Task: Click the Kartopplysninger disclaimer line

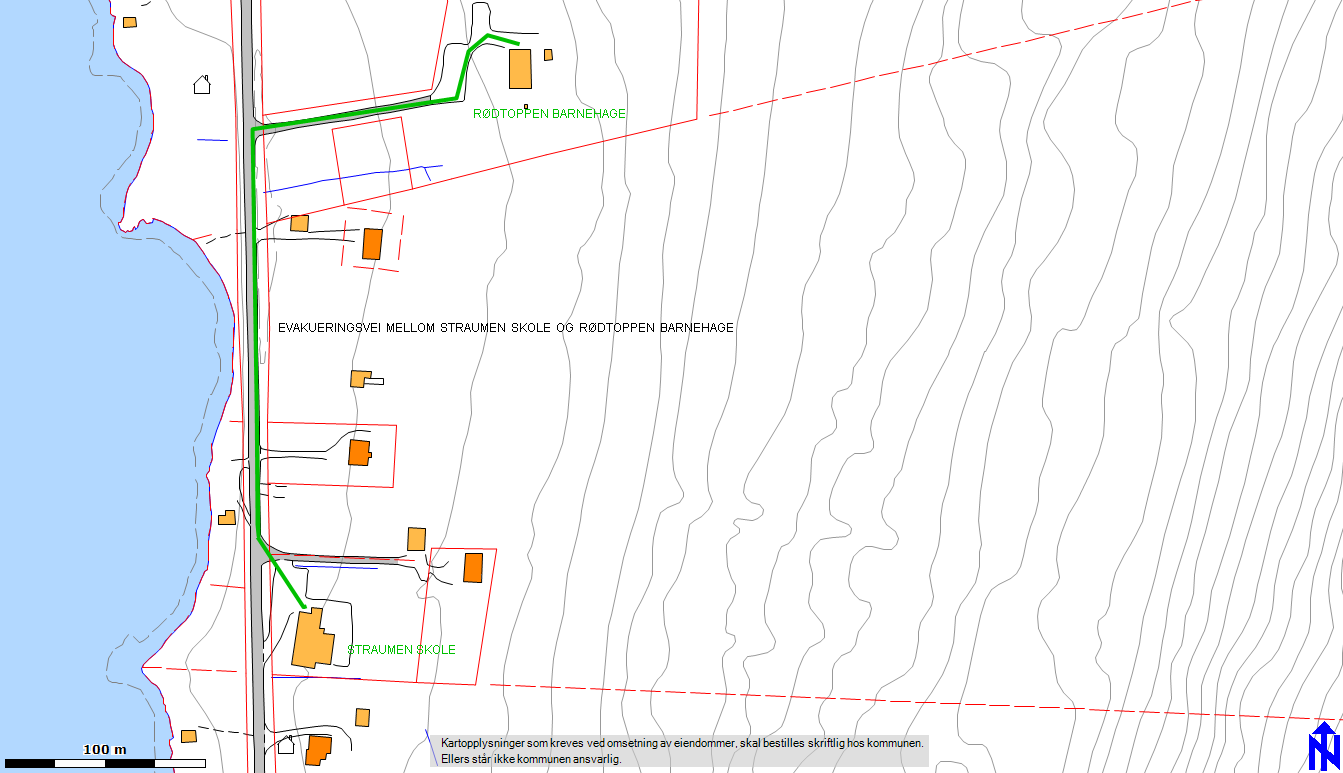Action: pos(682,744)
